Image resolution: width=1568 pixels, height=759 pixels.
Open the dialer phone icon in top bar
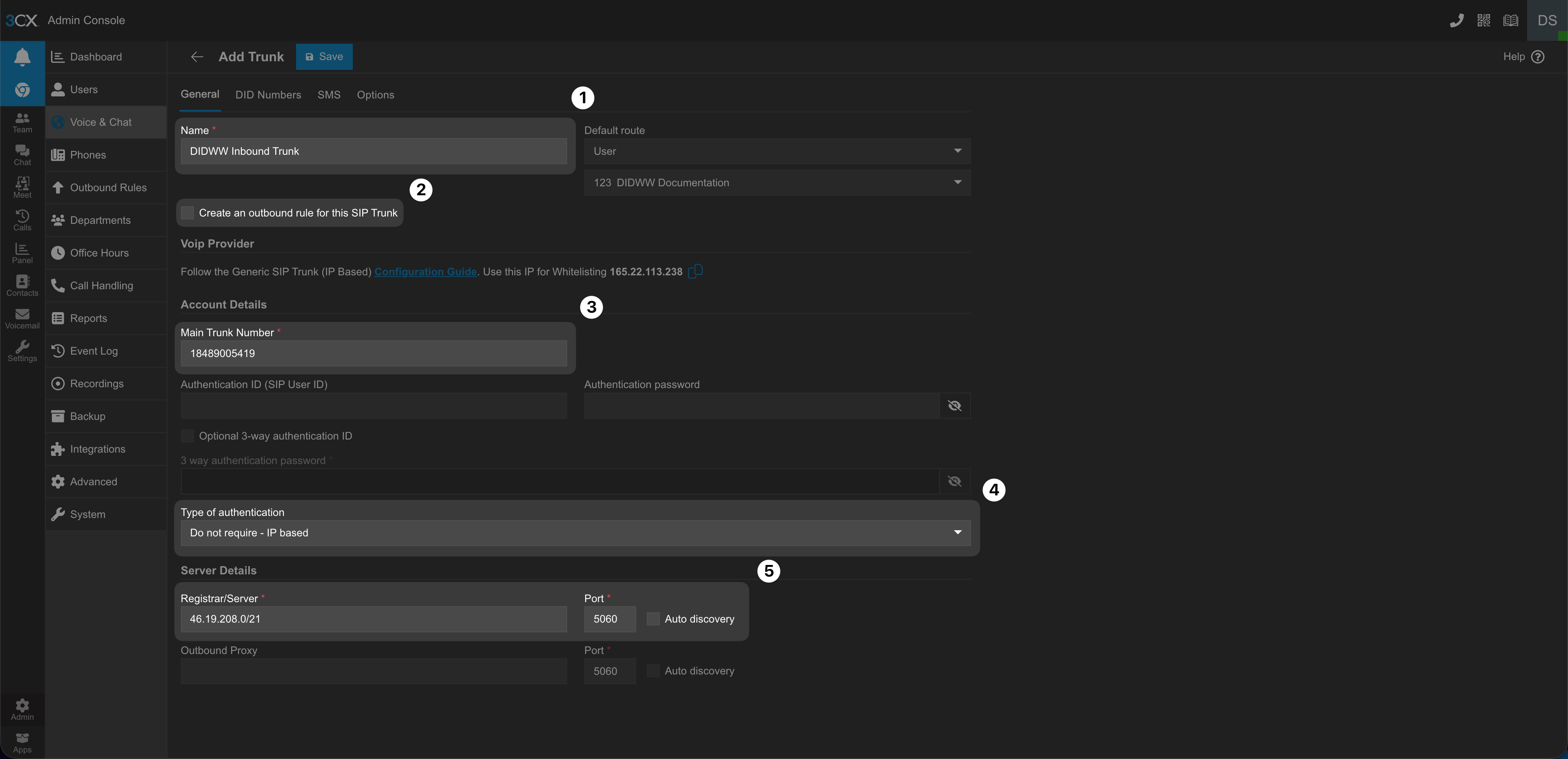pos(1457,21)
